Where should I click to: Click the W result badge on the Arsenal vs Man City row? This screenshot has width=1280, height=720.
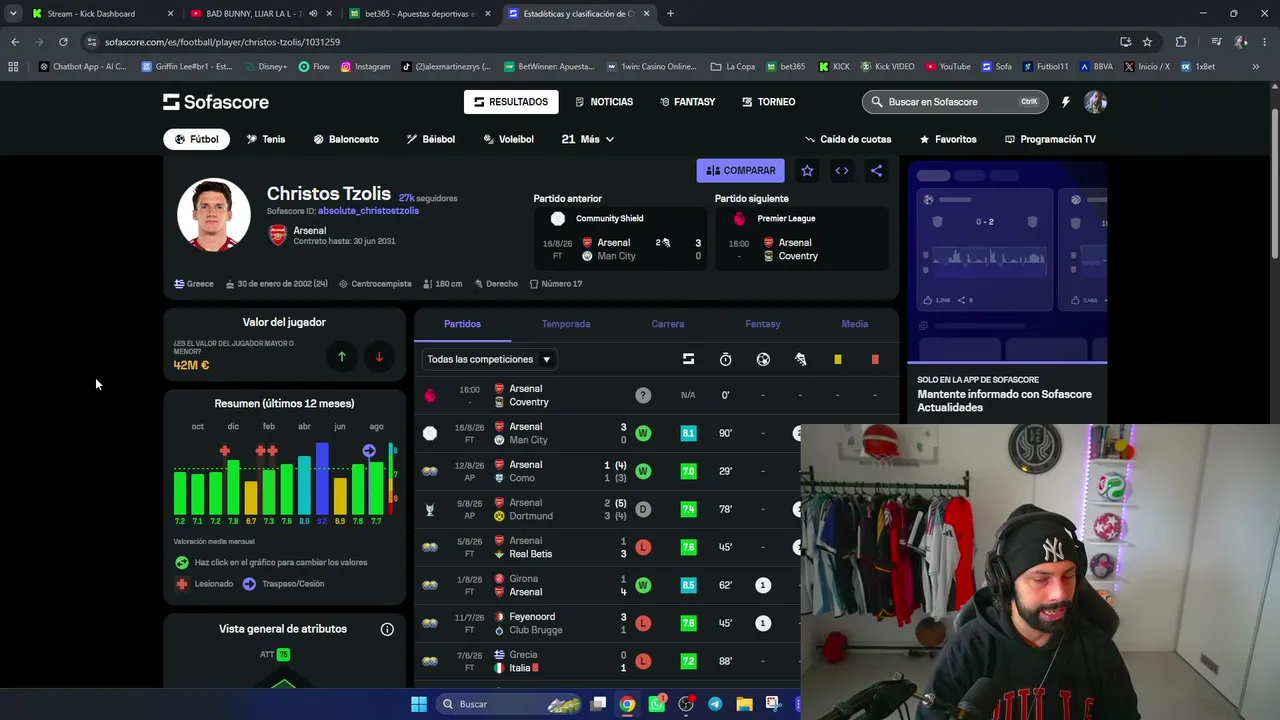(x=643, y=433)
